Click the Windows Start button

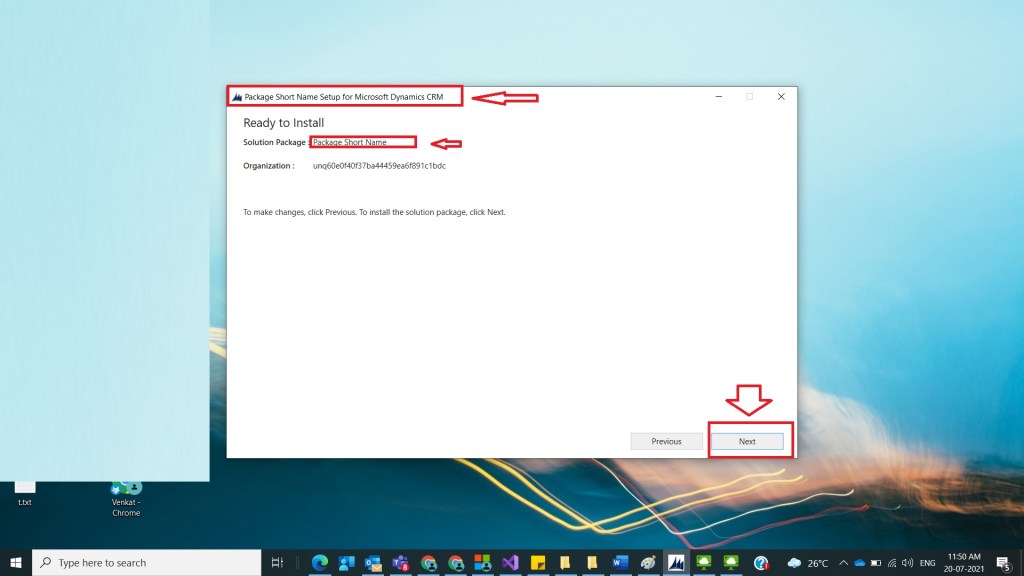click(x=16, y=563)
